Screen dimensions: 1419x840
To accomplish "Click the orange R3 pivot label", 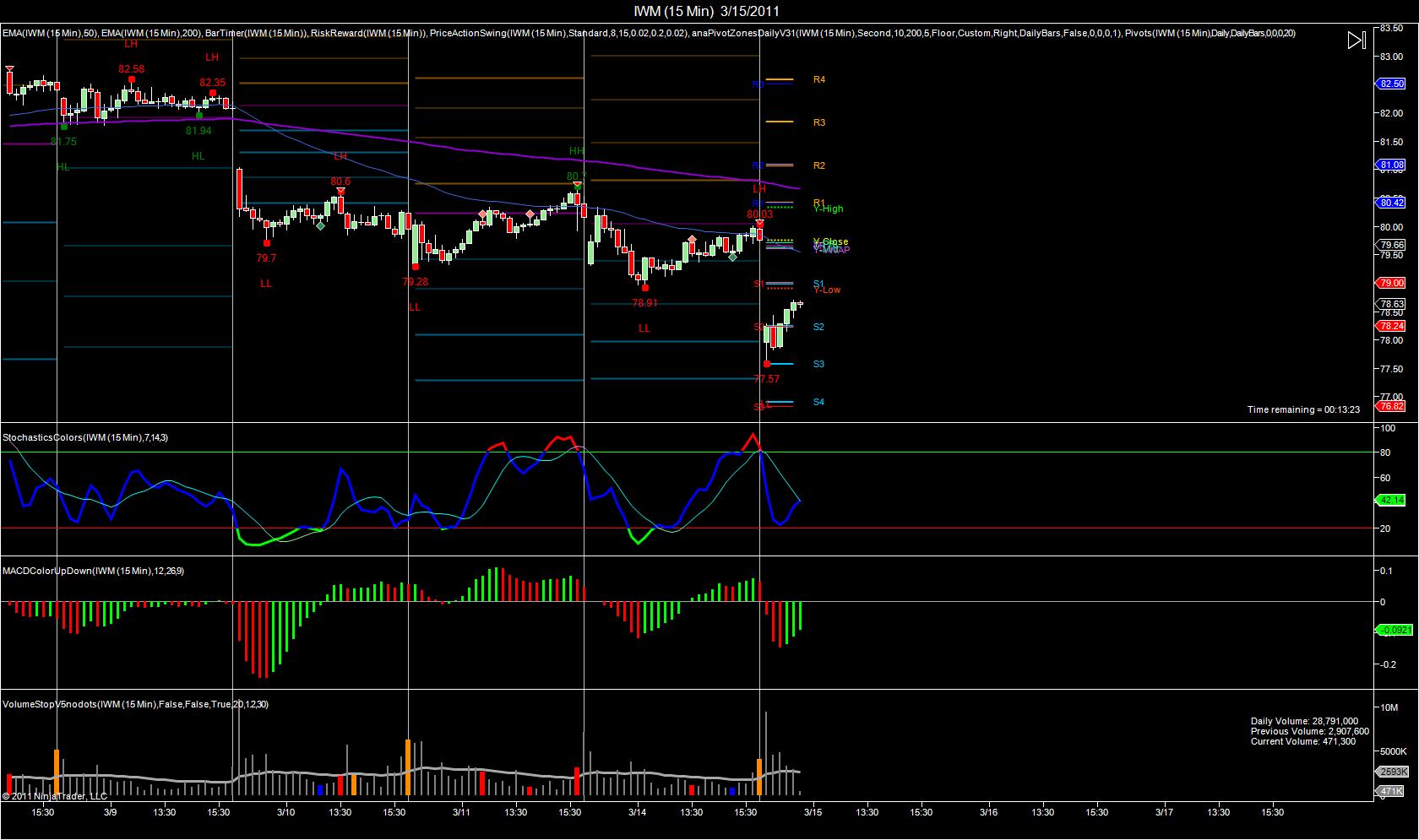I will (x=819, y=122).
